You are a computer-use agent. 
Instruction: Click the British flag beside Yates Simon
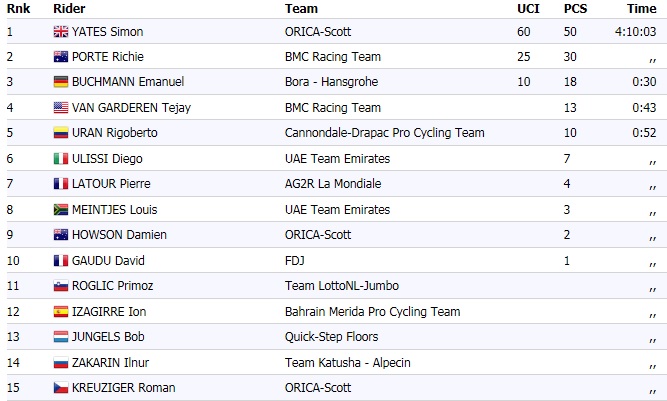59,32
